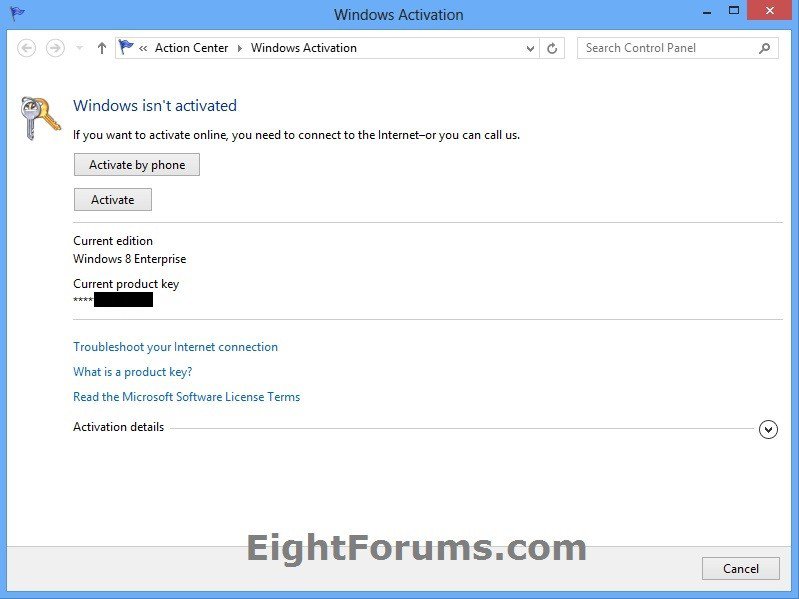Screen dimensions: 799x599
Task: Go up one level with the up arrow
Action: pyautogui.click(x=102, y=48)
